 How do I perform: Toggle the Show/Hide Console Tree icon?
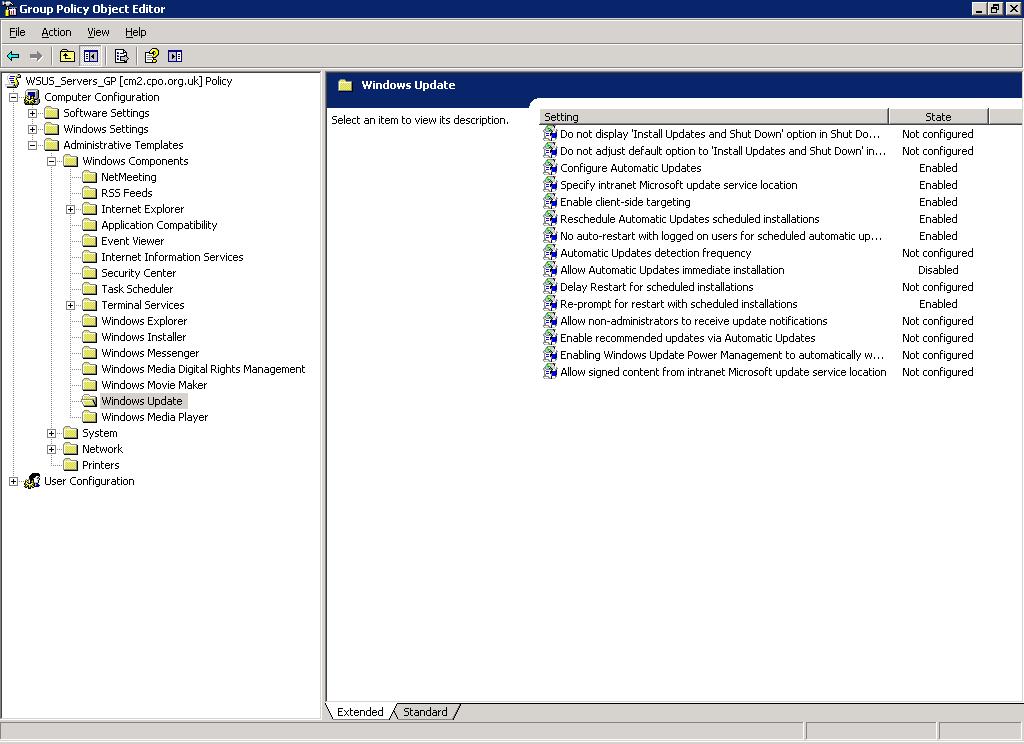pyautogui.click(x=90, y=56)
